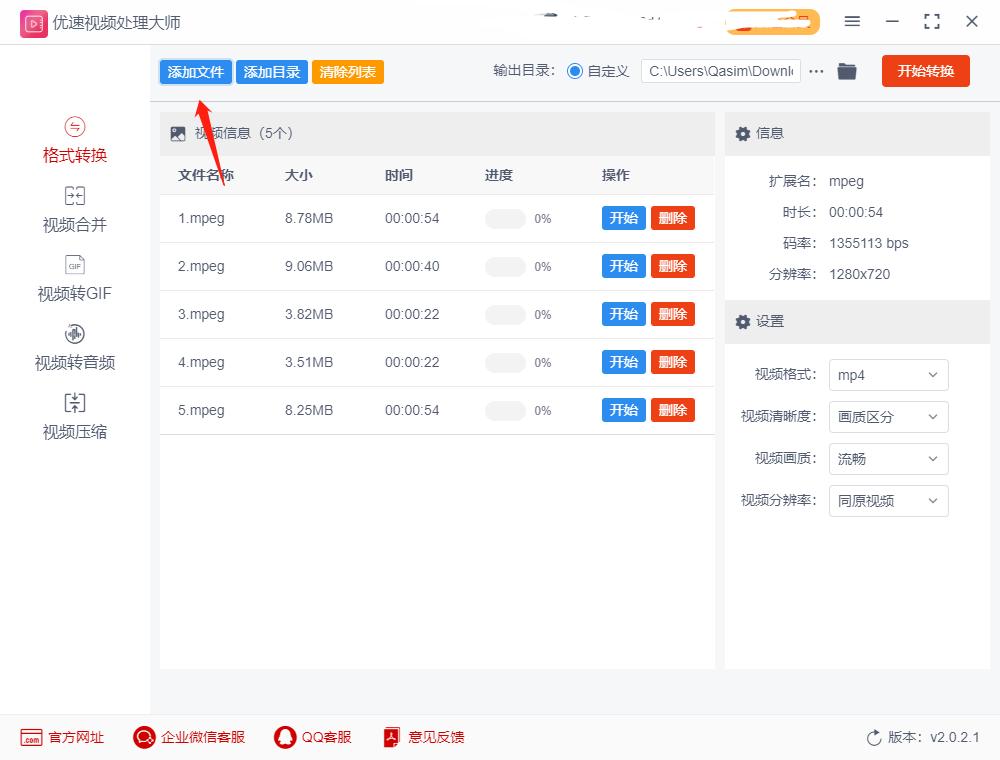The width and height of the screenshot is (1000, 760).
Task: Open the hamburger menu in the title bar
Action: tap(852, 21)
